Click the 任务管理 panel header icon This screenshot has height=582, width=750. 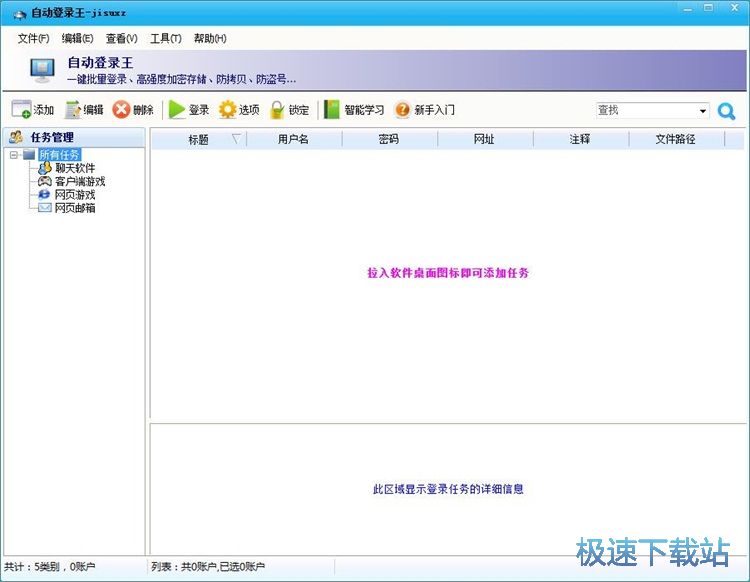16,137
